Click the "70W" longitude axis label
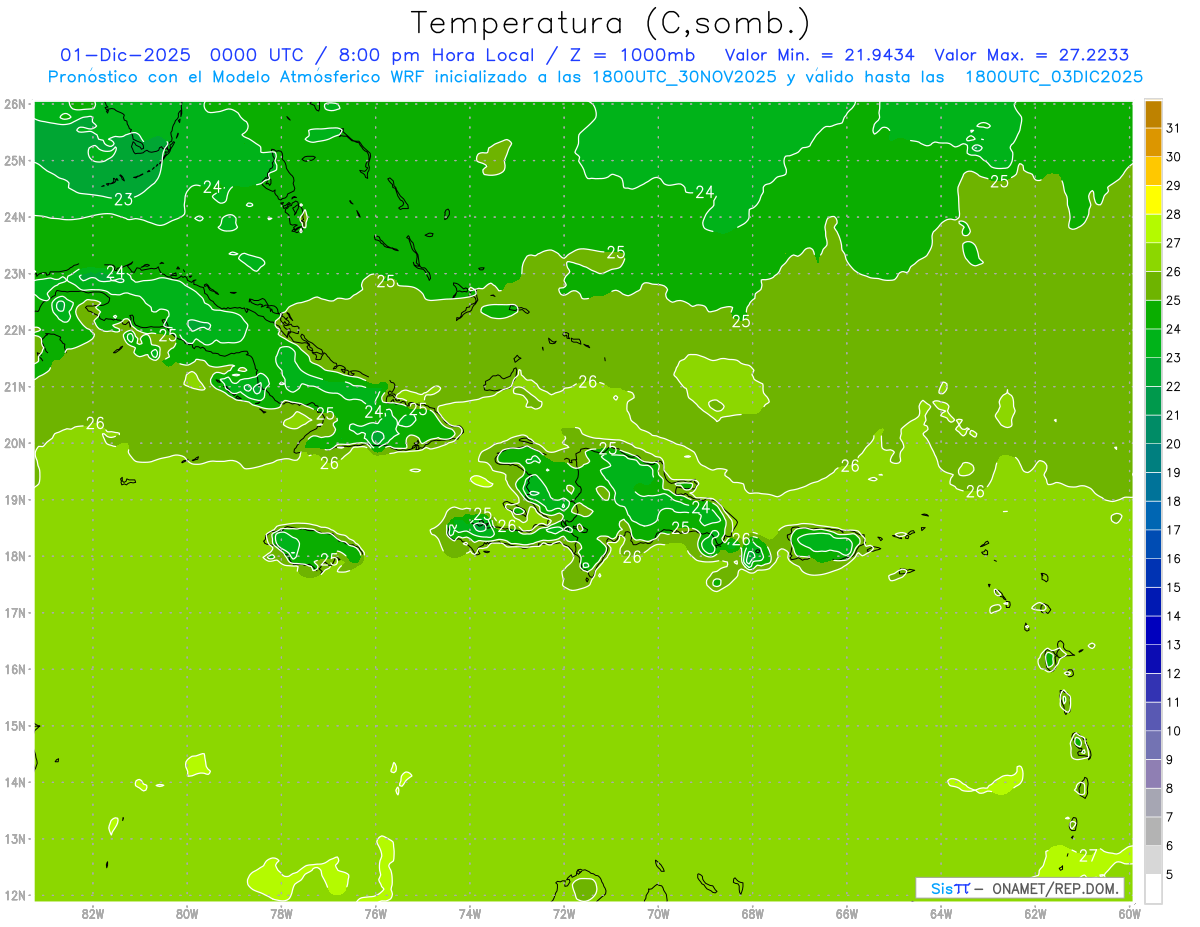The height and width of the screenshot is (927, 1200). coord(658,913)
